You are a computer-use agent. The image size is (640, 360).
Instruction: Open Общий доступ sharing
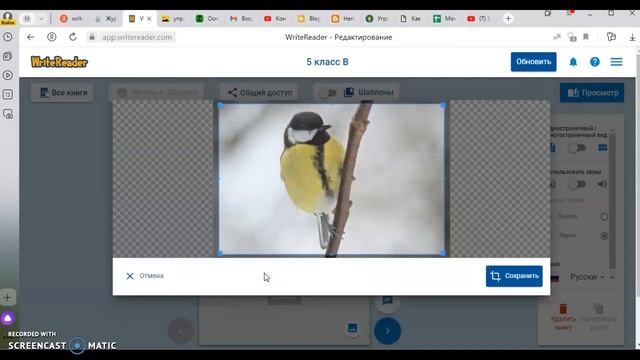(260, 93)
